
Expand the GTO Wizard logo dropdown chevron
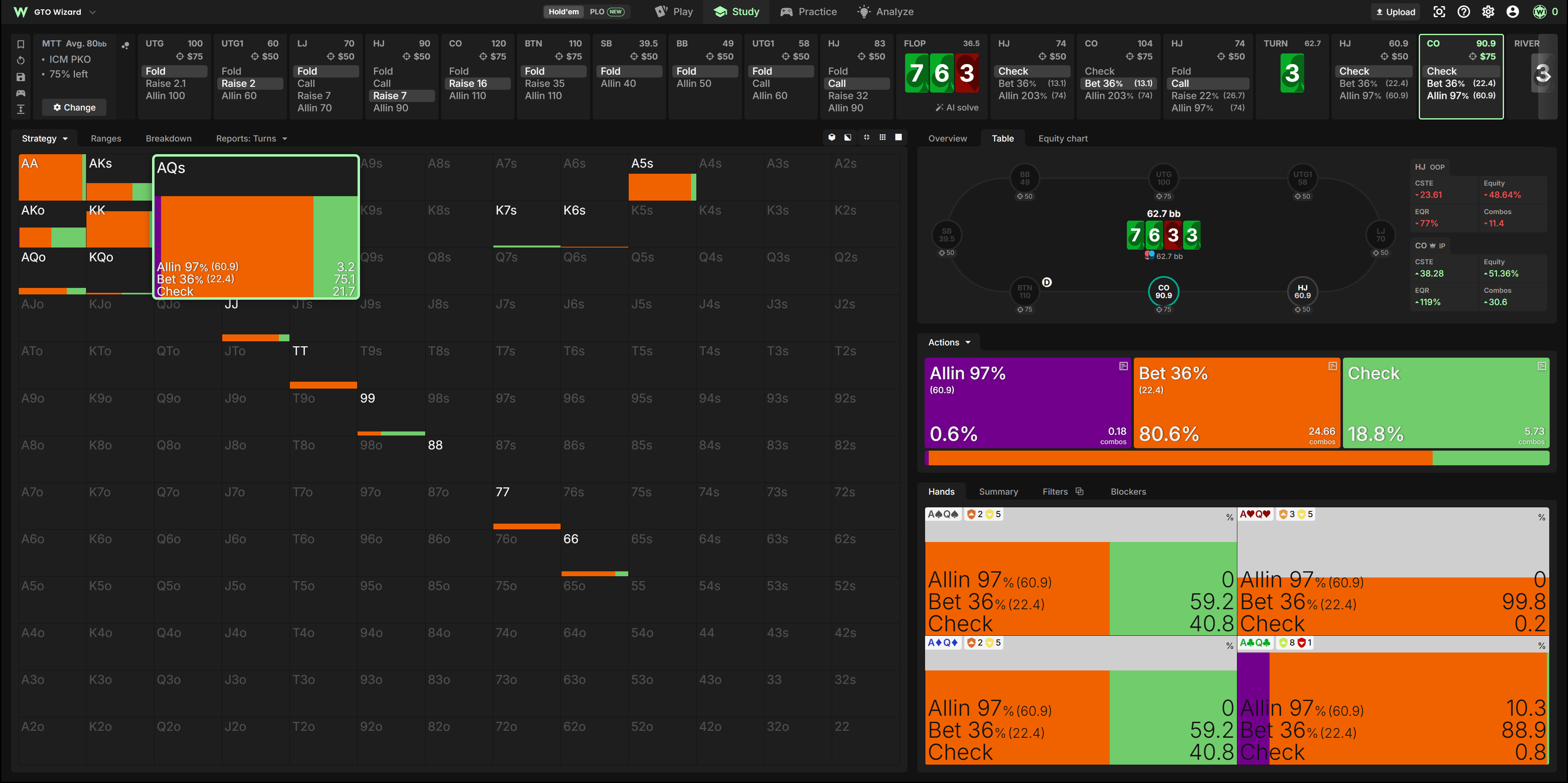pyautogui.click(x=93, y=11)
